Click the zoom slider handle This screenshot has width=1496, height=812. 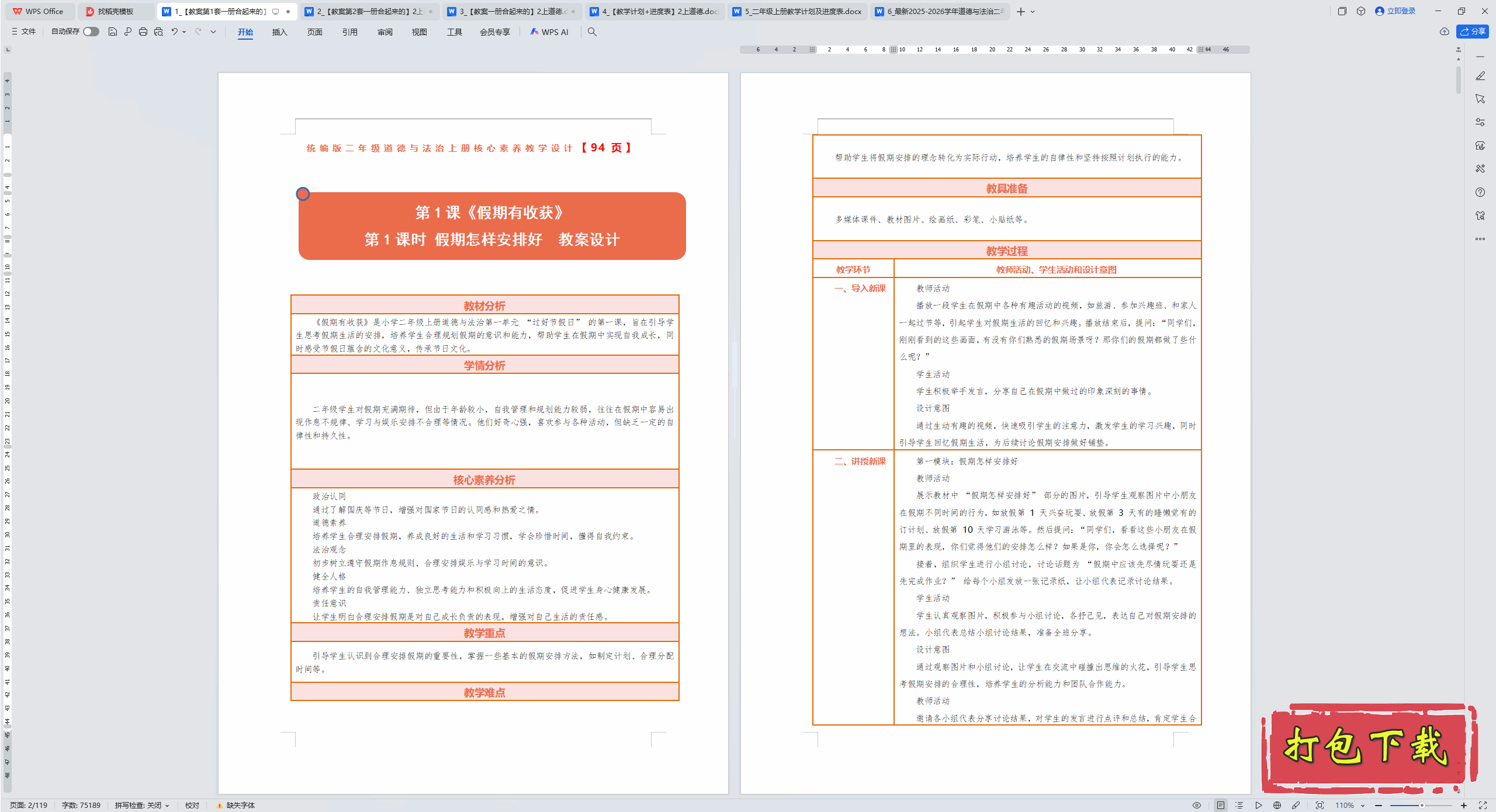[1422, 805]
